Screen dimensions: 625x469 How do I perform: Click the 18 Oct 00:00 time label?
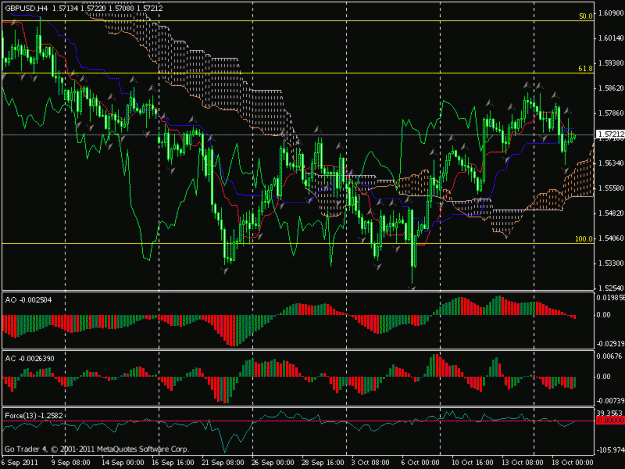click(x=572, y=463)
